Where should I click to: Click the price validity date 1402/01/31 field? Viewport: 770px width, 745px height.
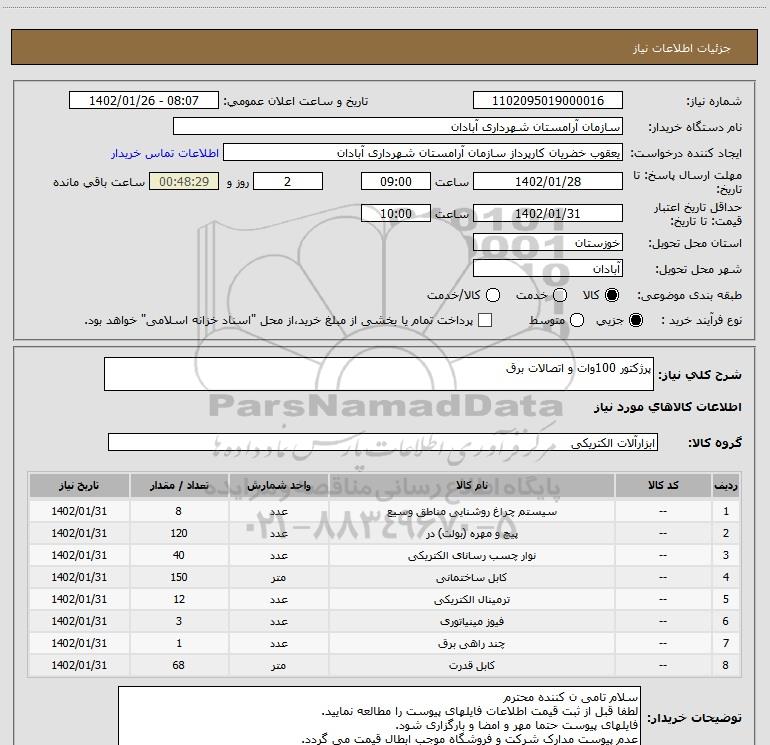coord(548,213)
